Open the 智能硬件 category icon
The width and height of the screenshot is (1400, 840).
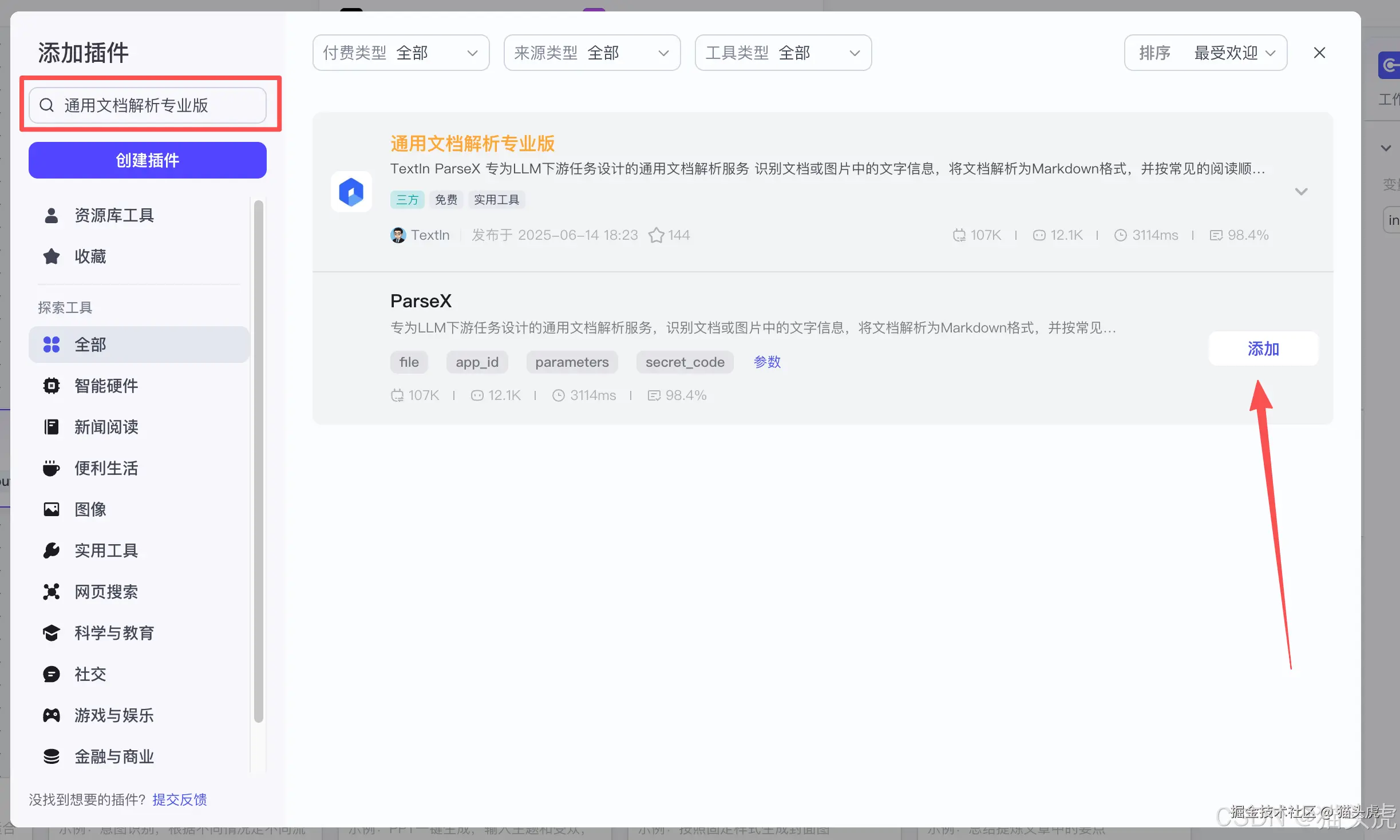(x=51, y=386)
